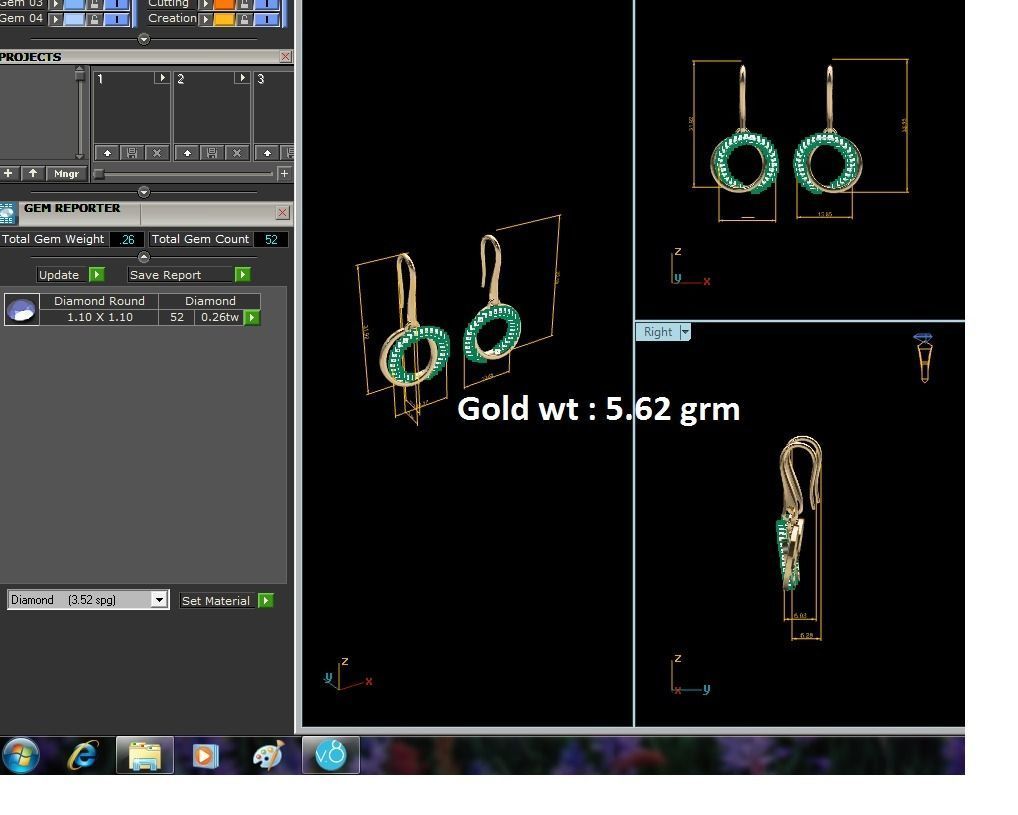Launch Internet Explorer from the taskbar
The image size is (1018, 815).
(83, 755)
